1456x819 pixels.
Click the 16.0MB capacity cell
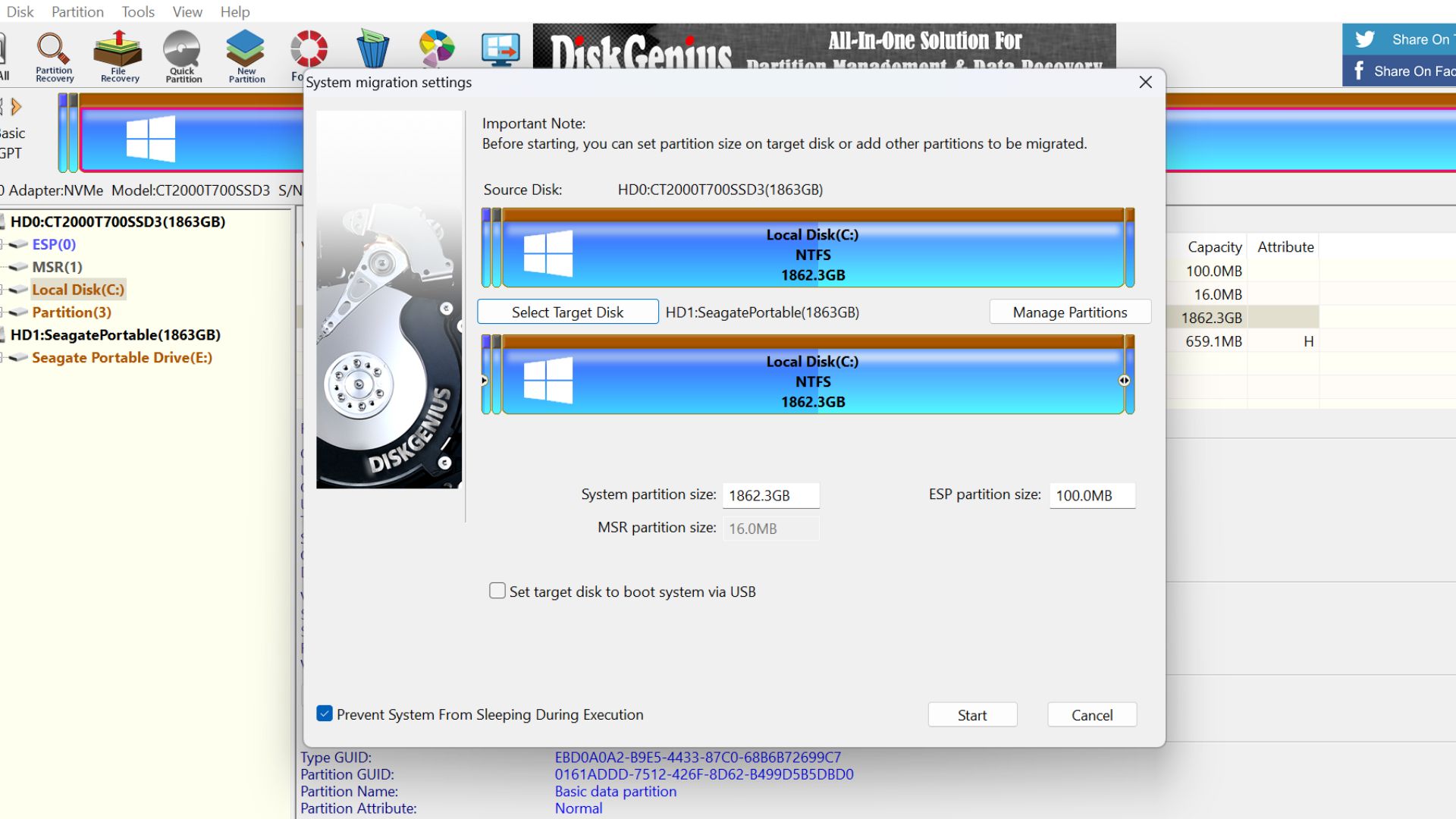coord(1218,294)
